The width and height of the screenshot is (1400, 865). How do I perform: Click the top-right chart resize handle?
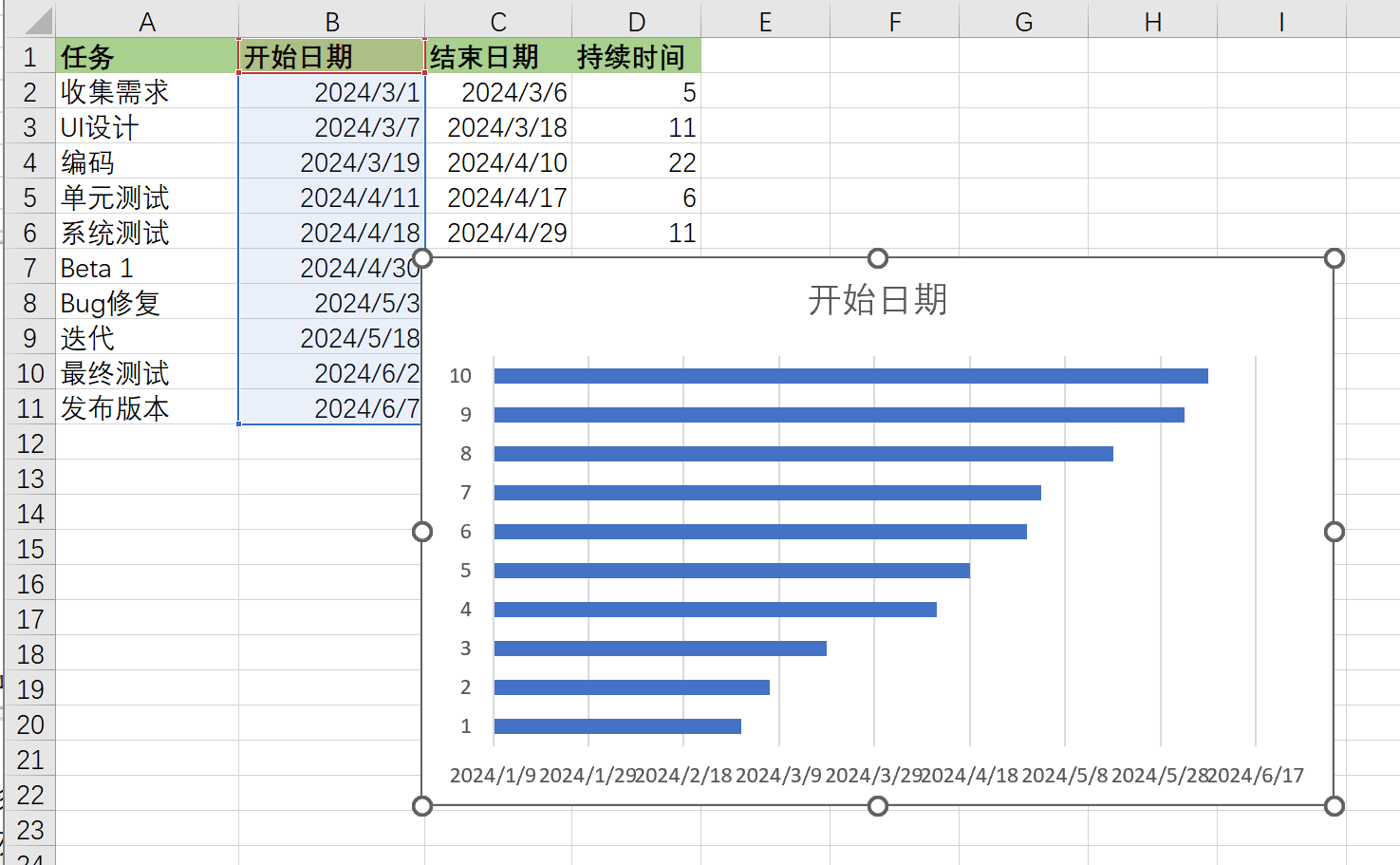[x=1334, y=258]
